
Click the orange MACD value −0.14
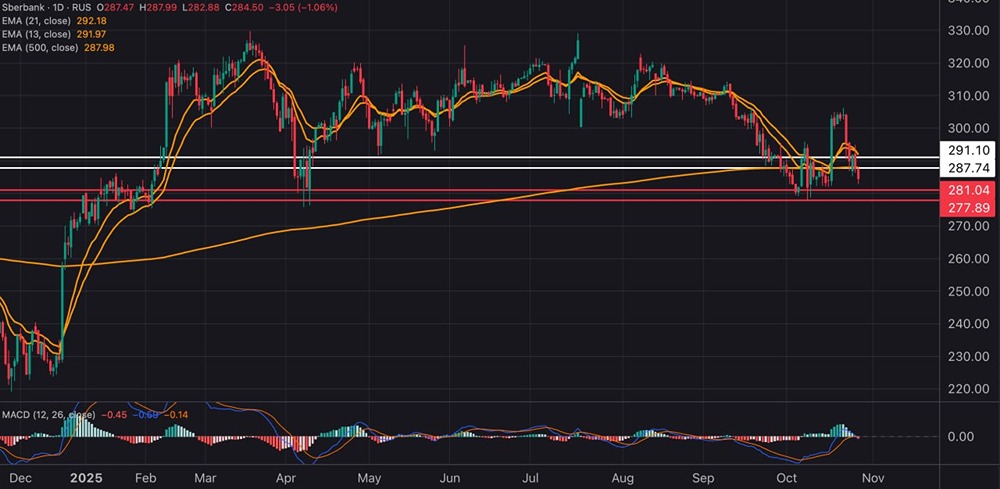pos(175,415)
